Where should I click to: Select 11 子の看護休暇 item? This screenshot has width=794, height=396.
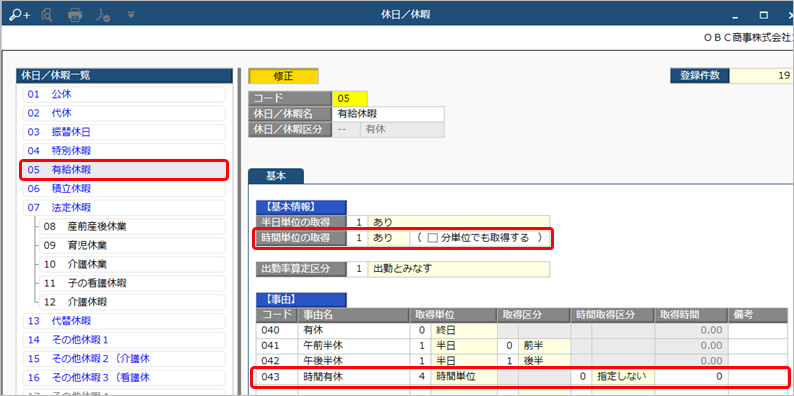click(132, 283)
